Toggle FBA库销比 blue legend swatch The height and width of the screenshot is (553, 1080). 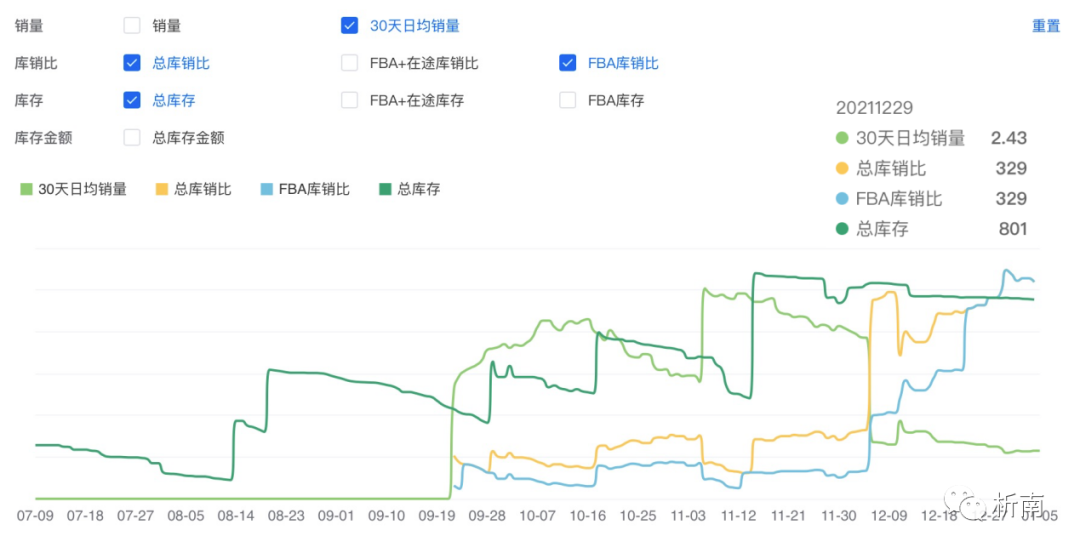coord(267,189)
